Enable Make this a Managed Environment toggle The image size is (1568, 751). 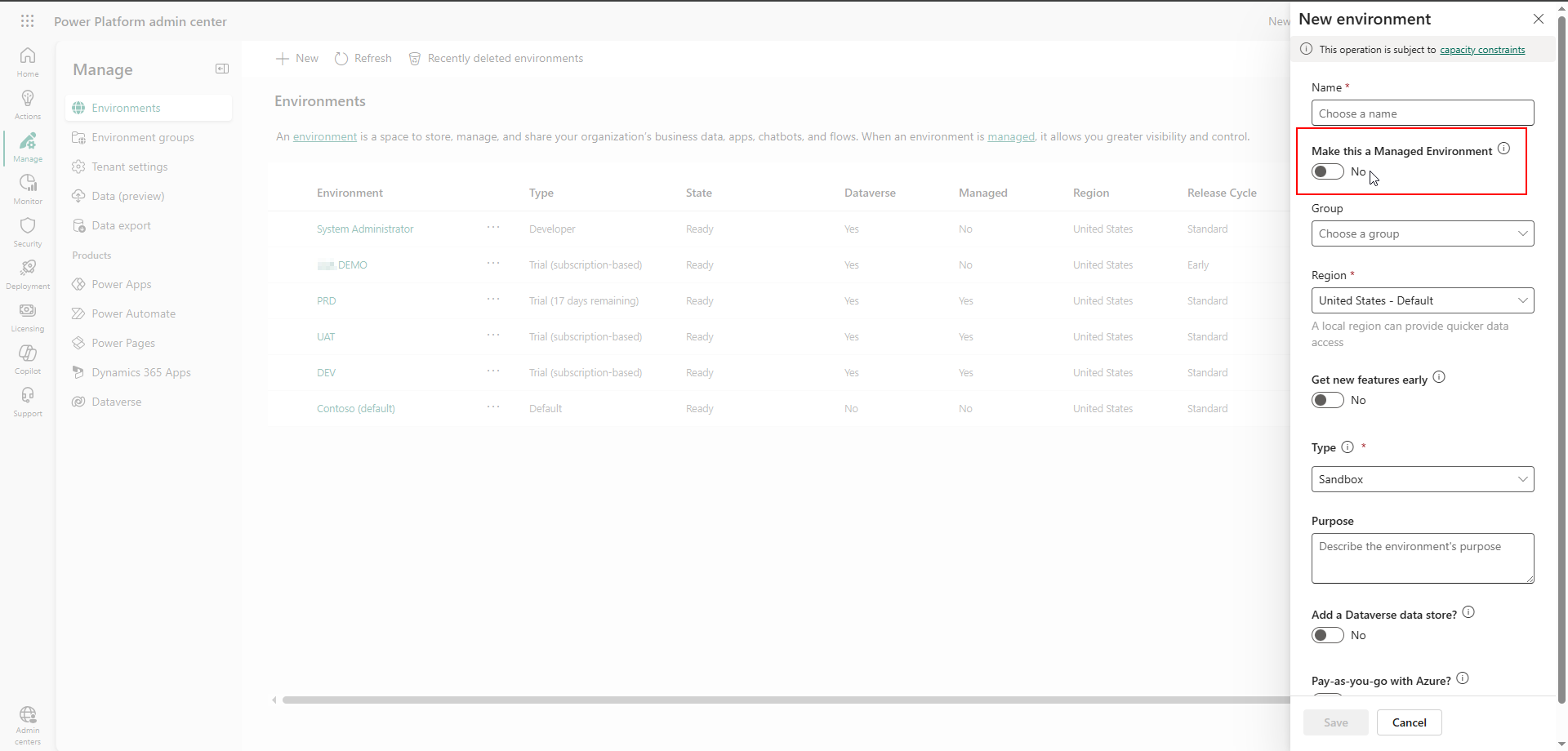(1327, 172)
